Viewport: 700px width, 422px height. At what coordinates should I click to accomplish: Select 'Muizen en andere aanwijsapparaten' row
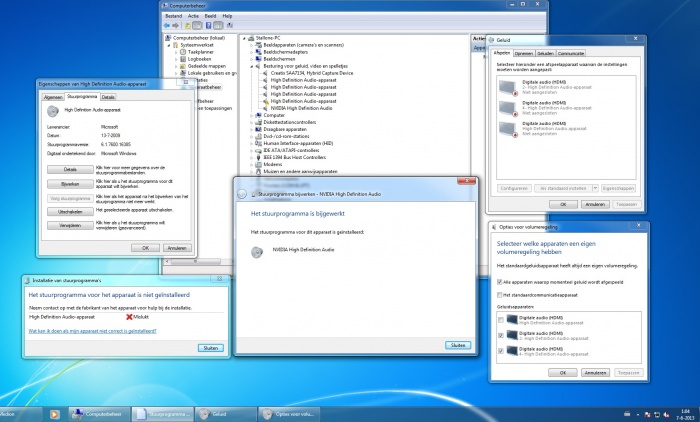click(x=296, y=171)
